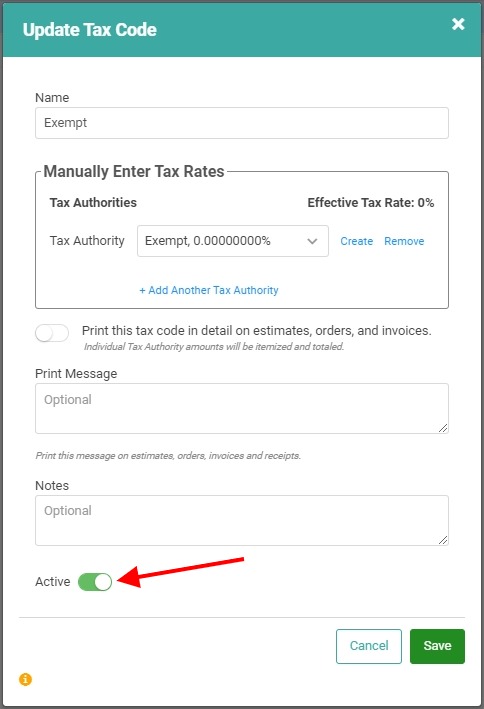
Task: Grab the Print Message resize handle
Action: [x=443, y=428]
